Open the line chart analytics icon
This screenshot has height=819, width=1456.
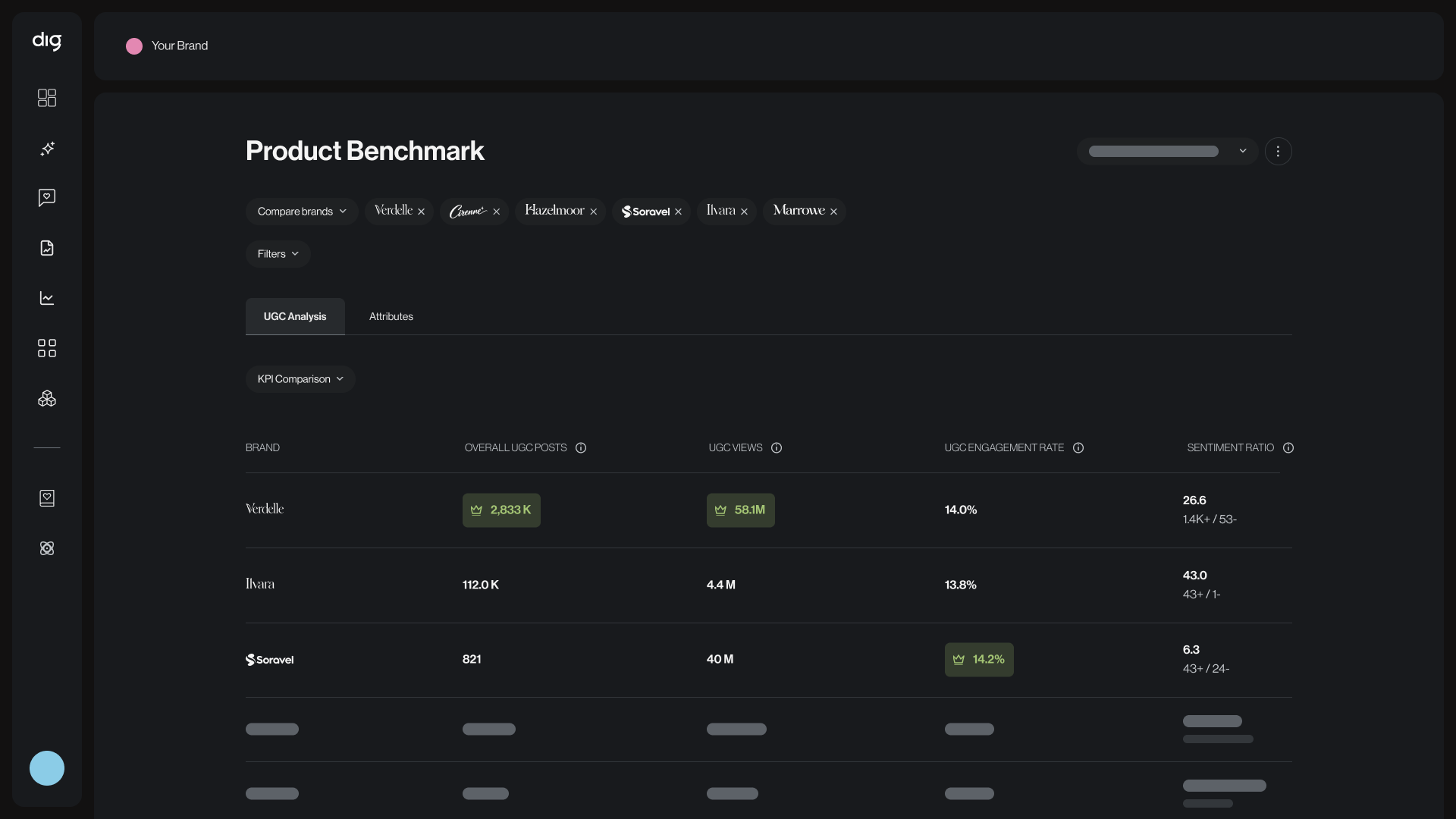tap(47, 298)
